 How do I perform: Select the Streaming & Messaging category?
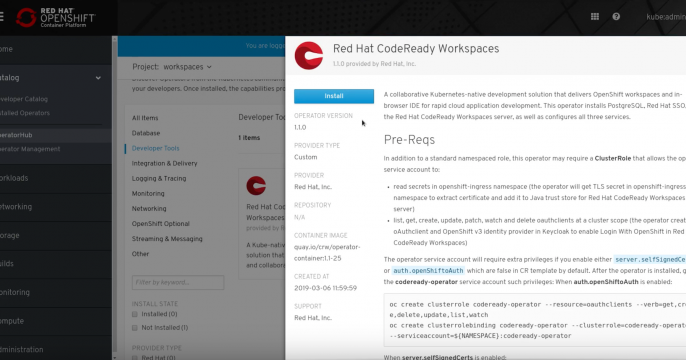(167, 239)
